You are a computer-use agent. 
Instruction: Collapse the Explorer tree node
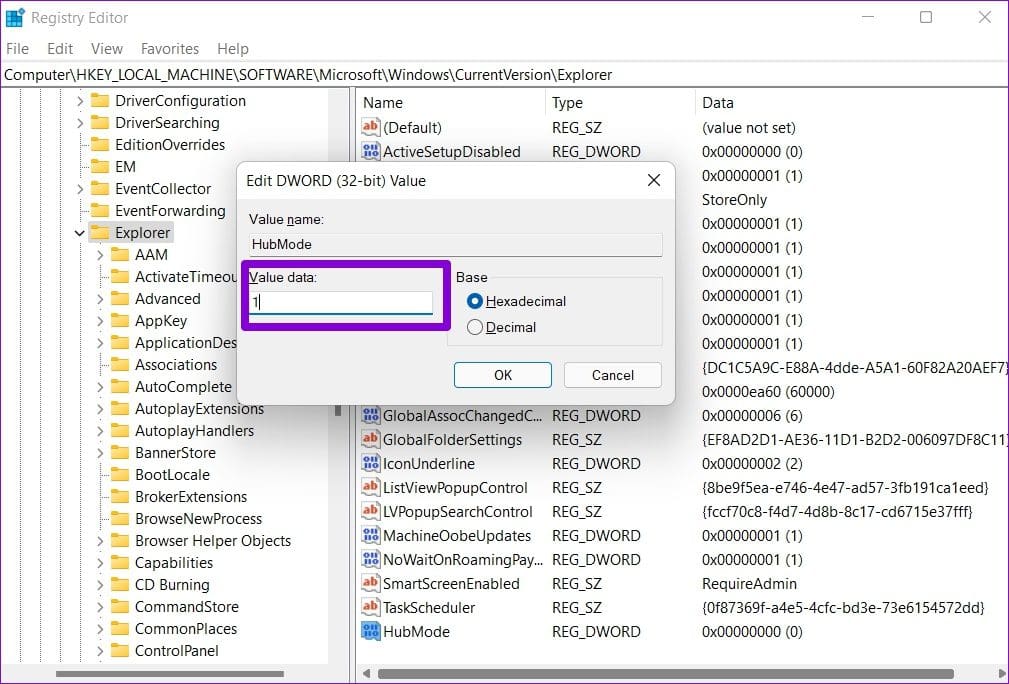tap(80, 233)
